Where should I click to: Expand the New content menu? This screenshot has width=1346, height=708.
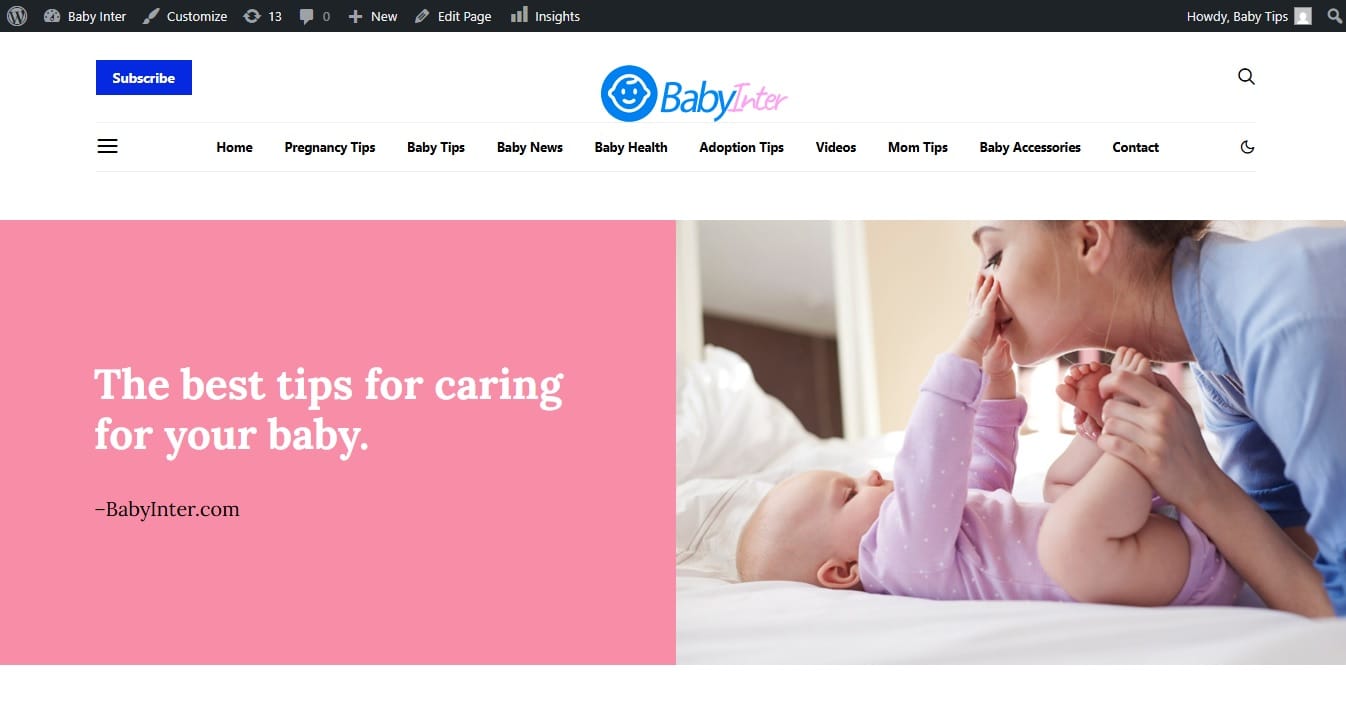point(372,16)
